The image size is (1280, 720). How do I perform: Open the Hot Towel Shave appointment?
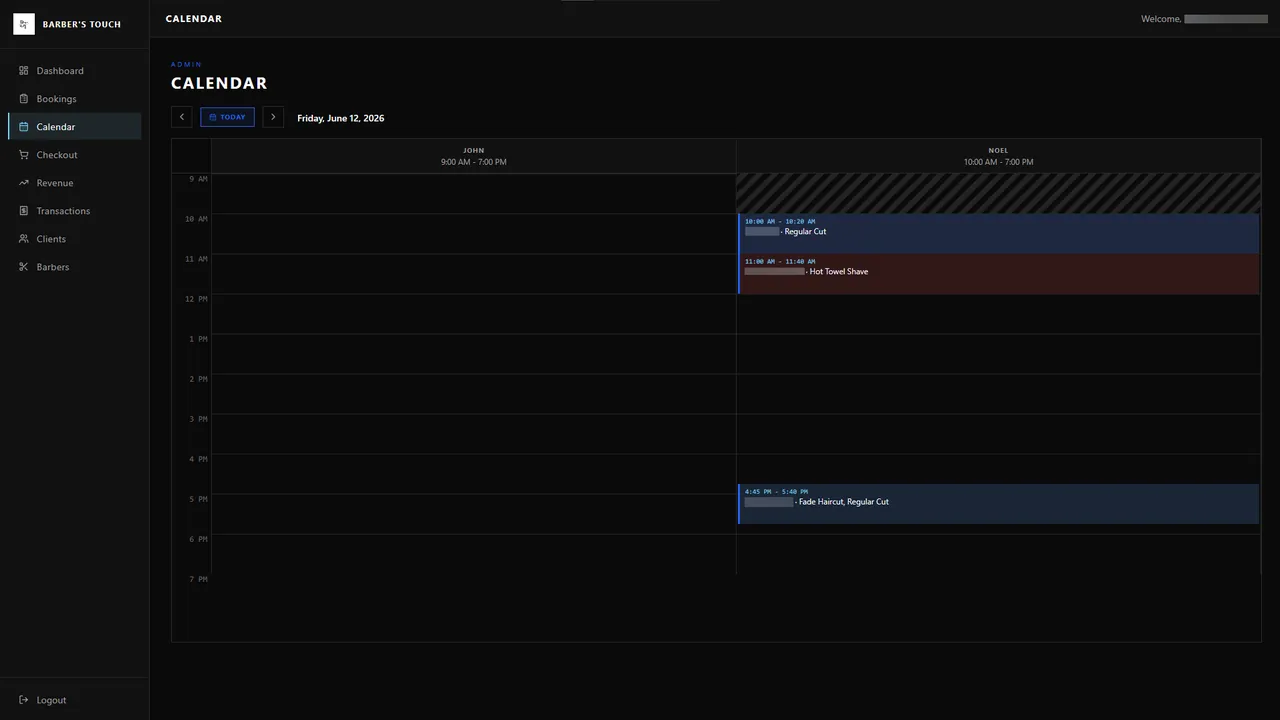click(998, 274)
